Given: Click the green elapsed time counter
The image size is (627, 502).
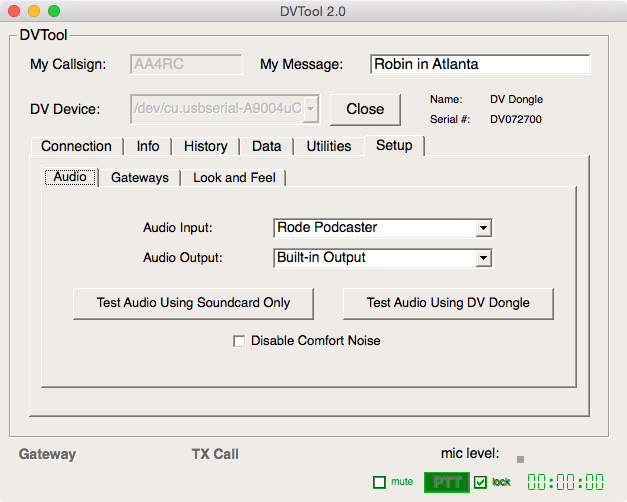Looking at the screenshot, I should point(565,482).
